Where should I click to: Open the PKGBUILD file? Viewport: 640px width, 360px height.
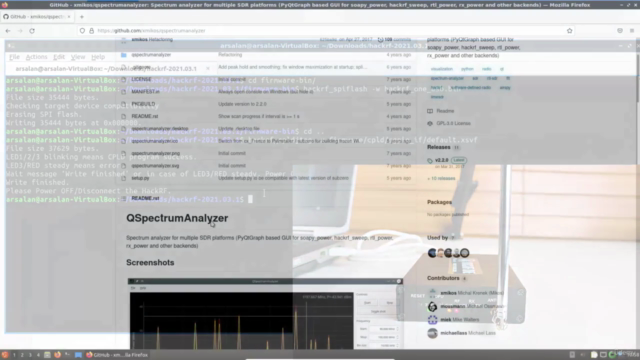(143, 104)
